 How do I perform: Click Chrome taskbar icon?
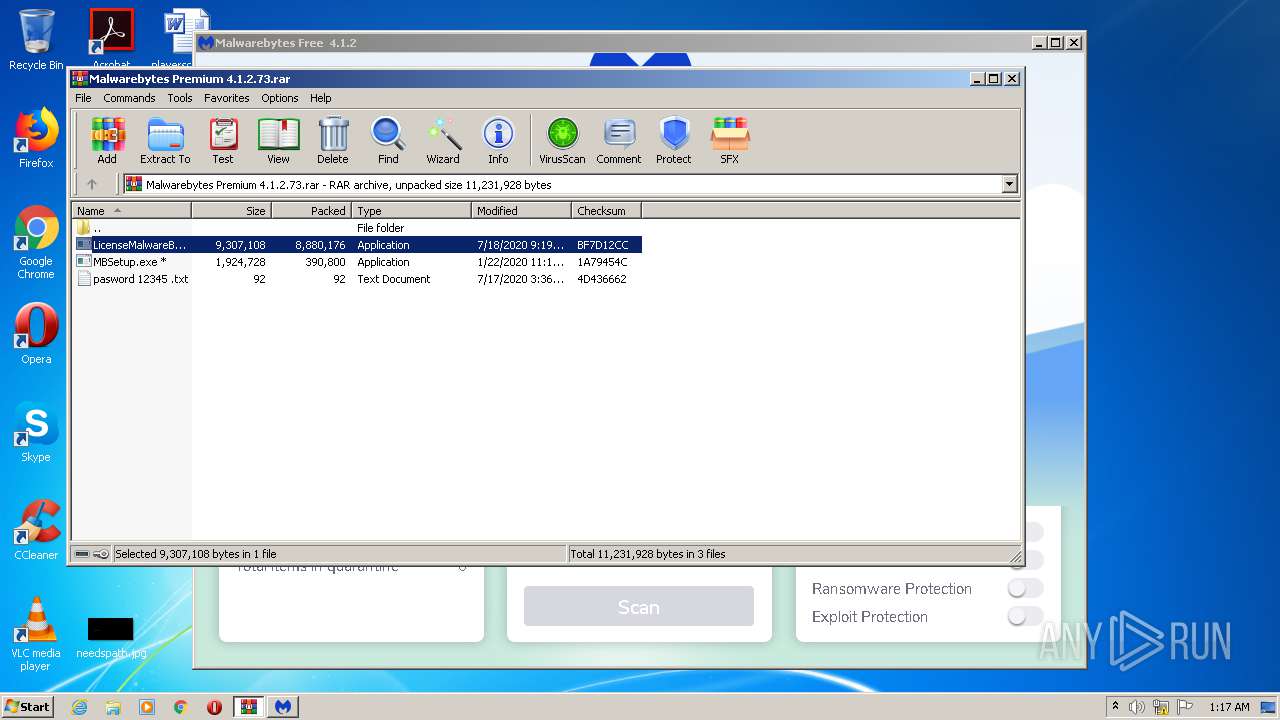click(x=180, y=707)
